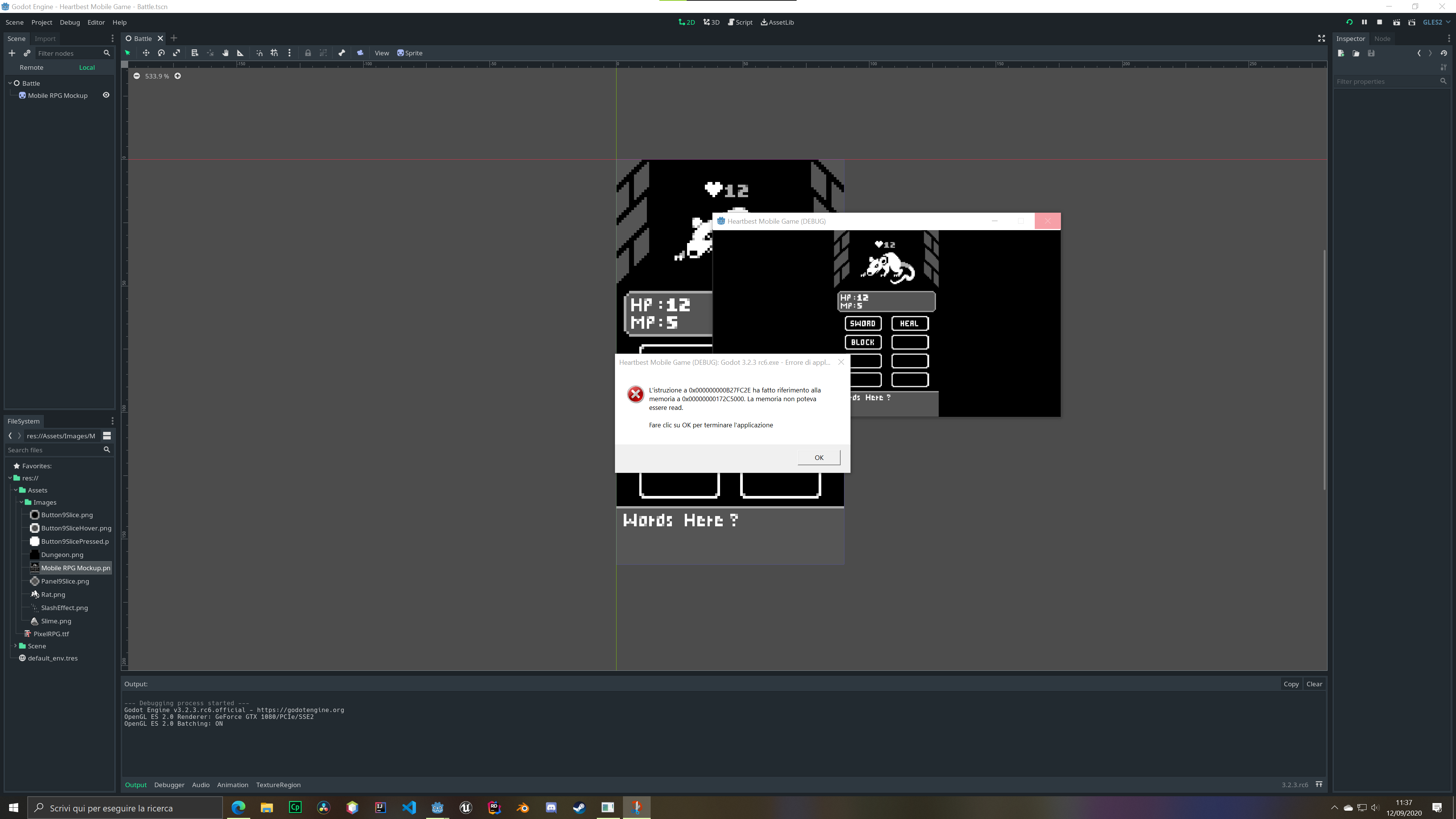Activate the Pan mode hand tool
Screen dimensions: 1456x819
coord(226,53)
